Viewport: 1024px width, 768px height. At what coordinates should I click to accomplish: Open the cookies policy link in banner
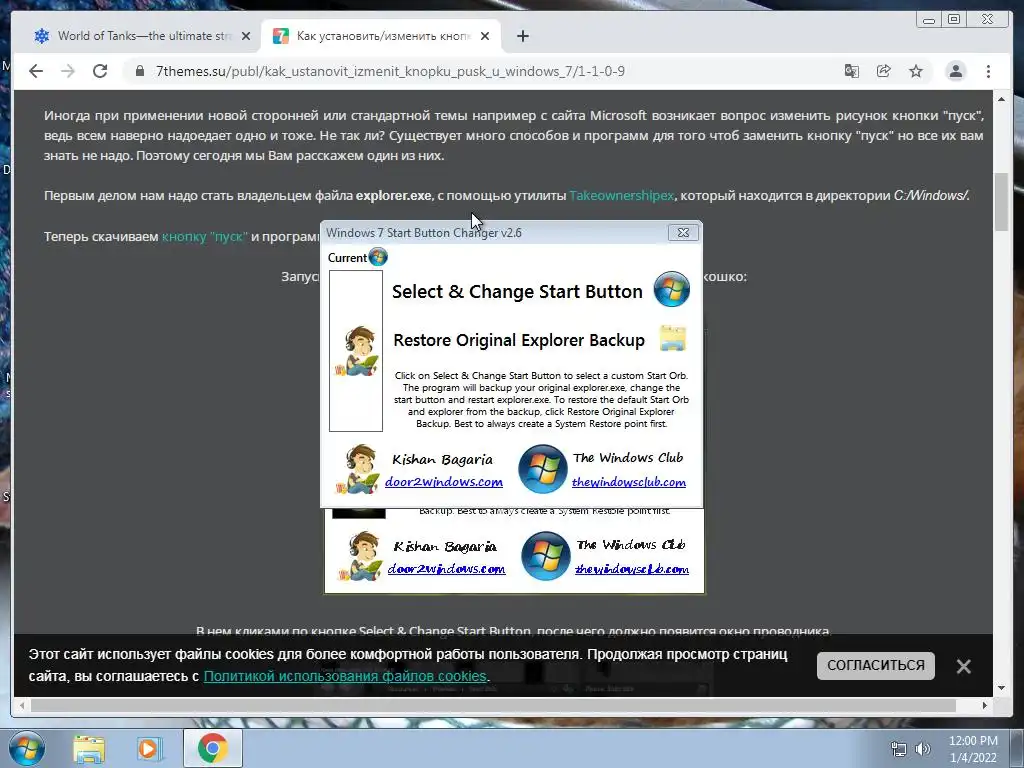click(345, 676)
